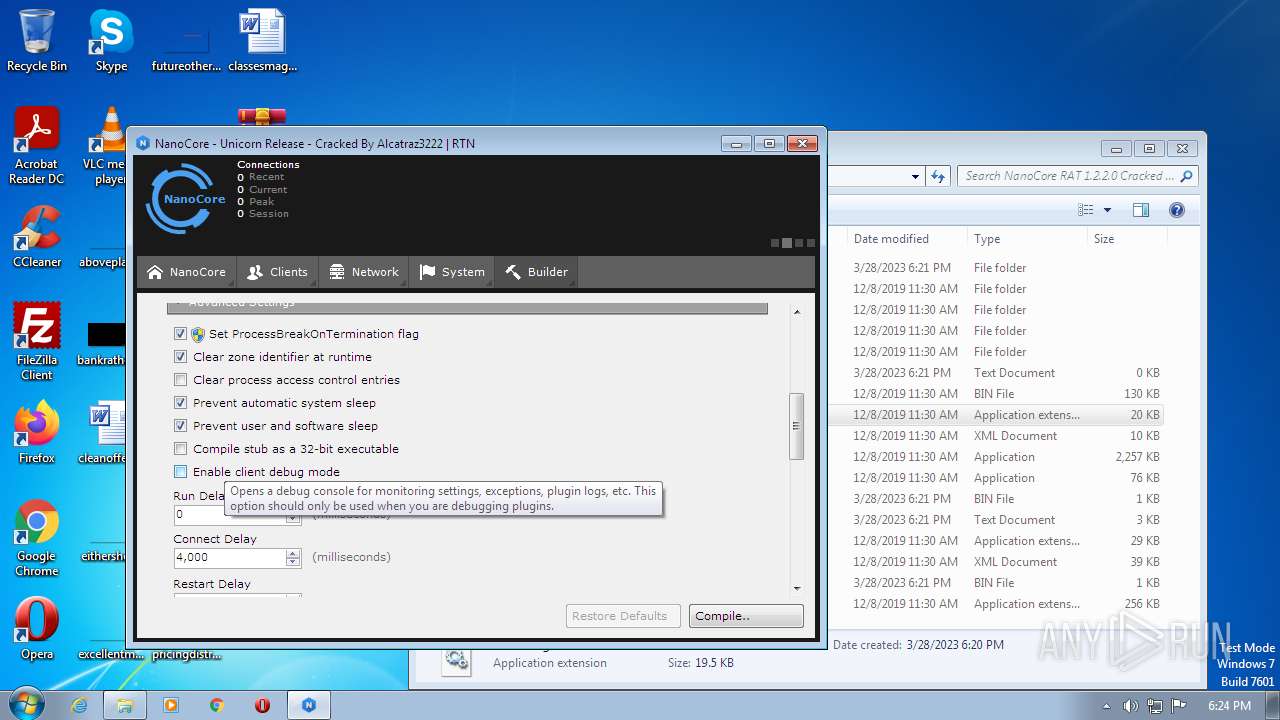The width and height of the screenshot is (1280, 720).
Task: Click the Action Center flag tray icon
Action: pyautogui.click(x=1179, y=705)
